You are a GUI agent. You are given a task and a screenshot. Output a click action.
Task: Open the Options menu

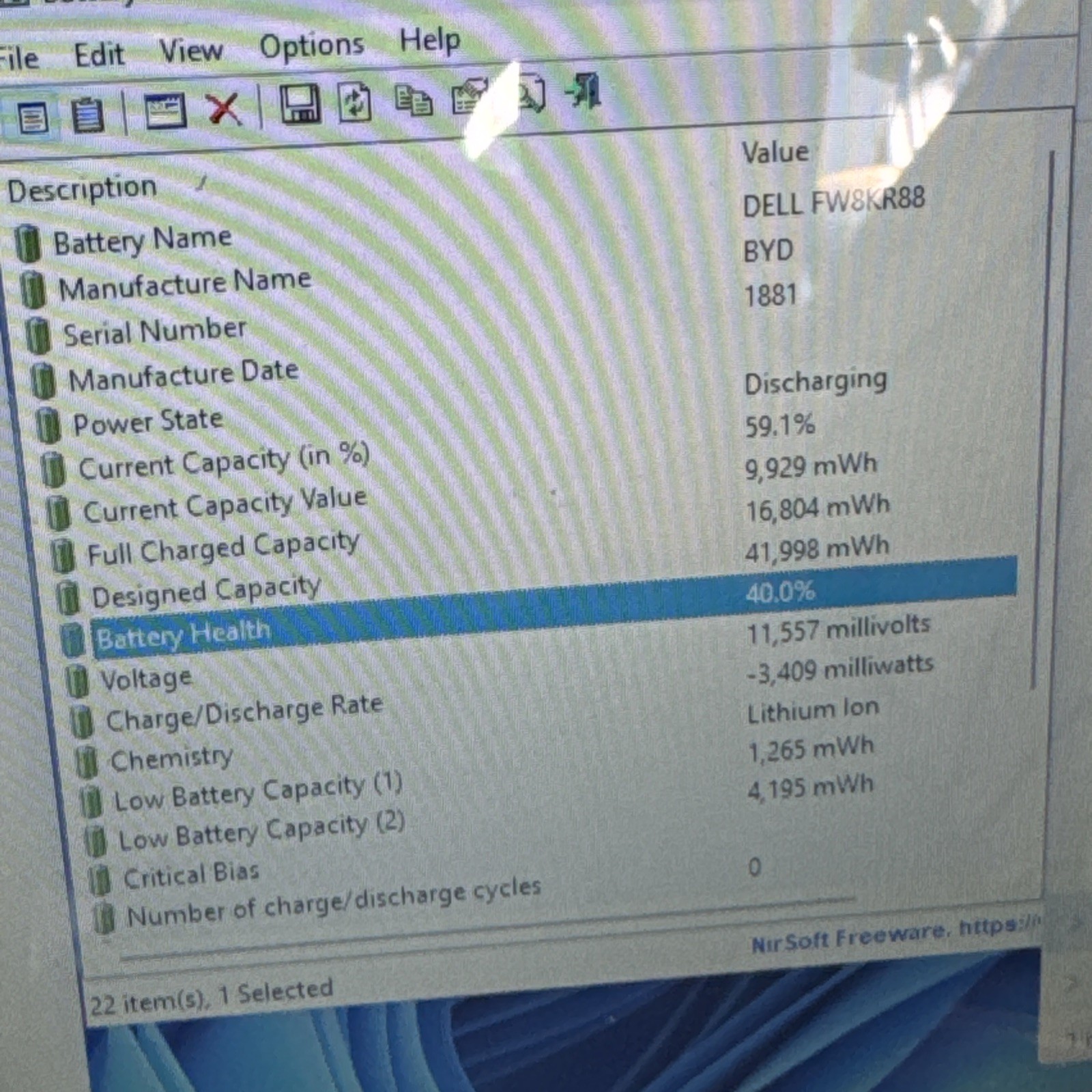tap(312, 46)
